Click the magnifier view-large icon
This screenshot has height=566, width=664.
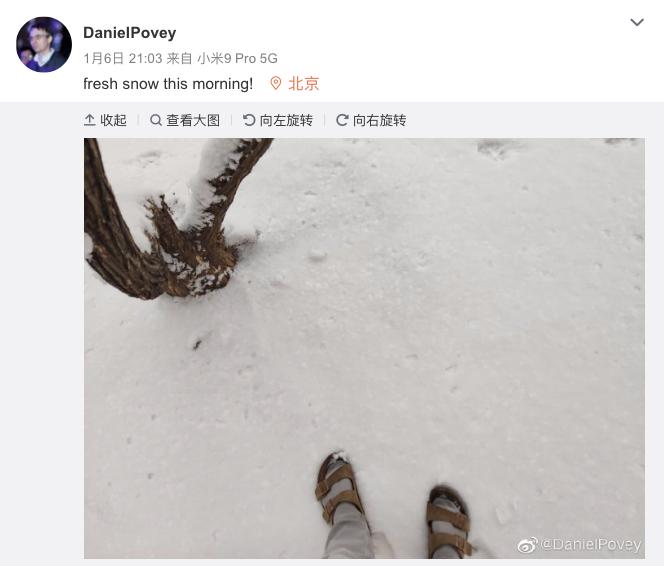tap(156, 120)
